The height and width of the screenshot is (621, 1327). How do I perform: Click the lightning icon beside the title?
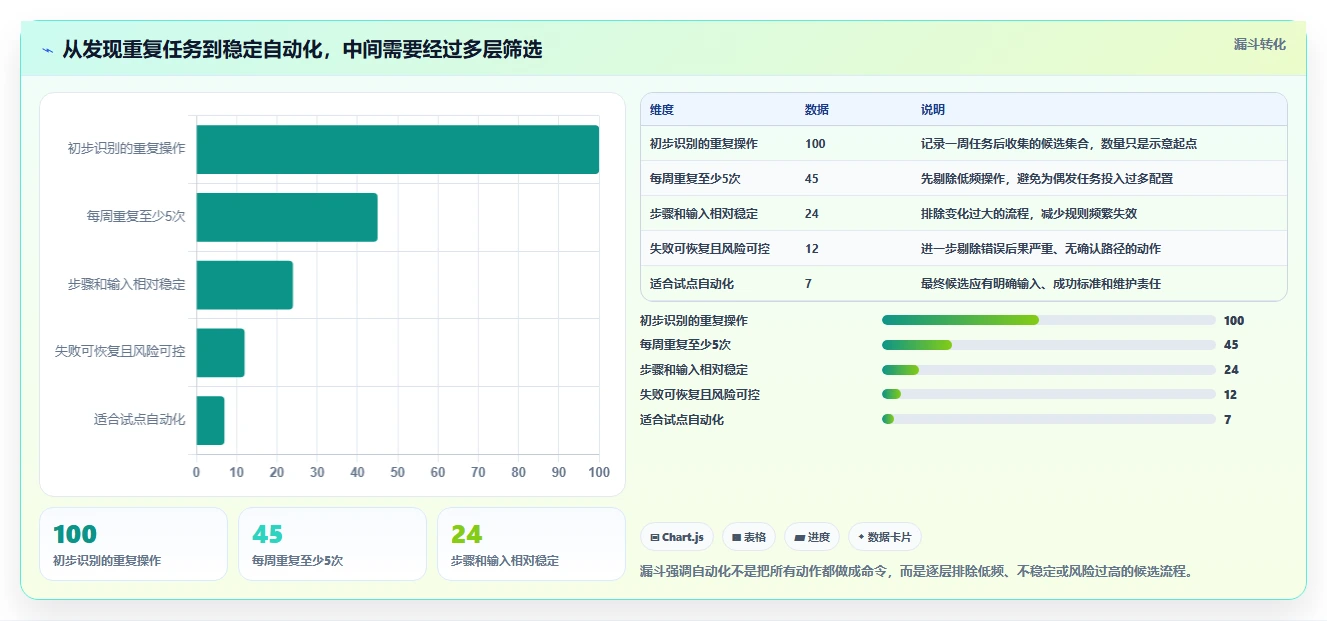coord(47,50)
